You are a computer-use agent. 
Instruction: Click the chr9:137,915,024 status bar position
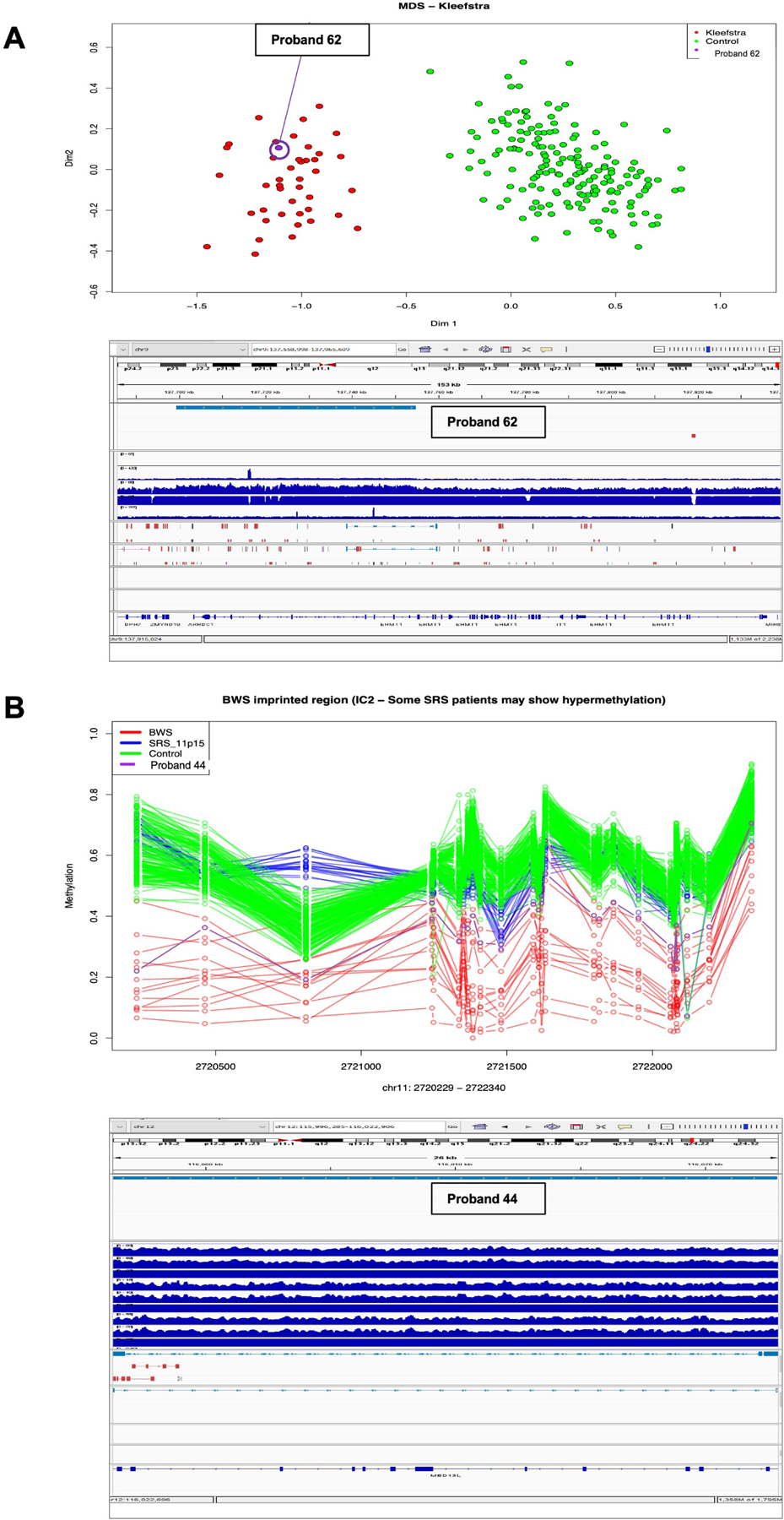coord(136,639)
